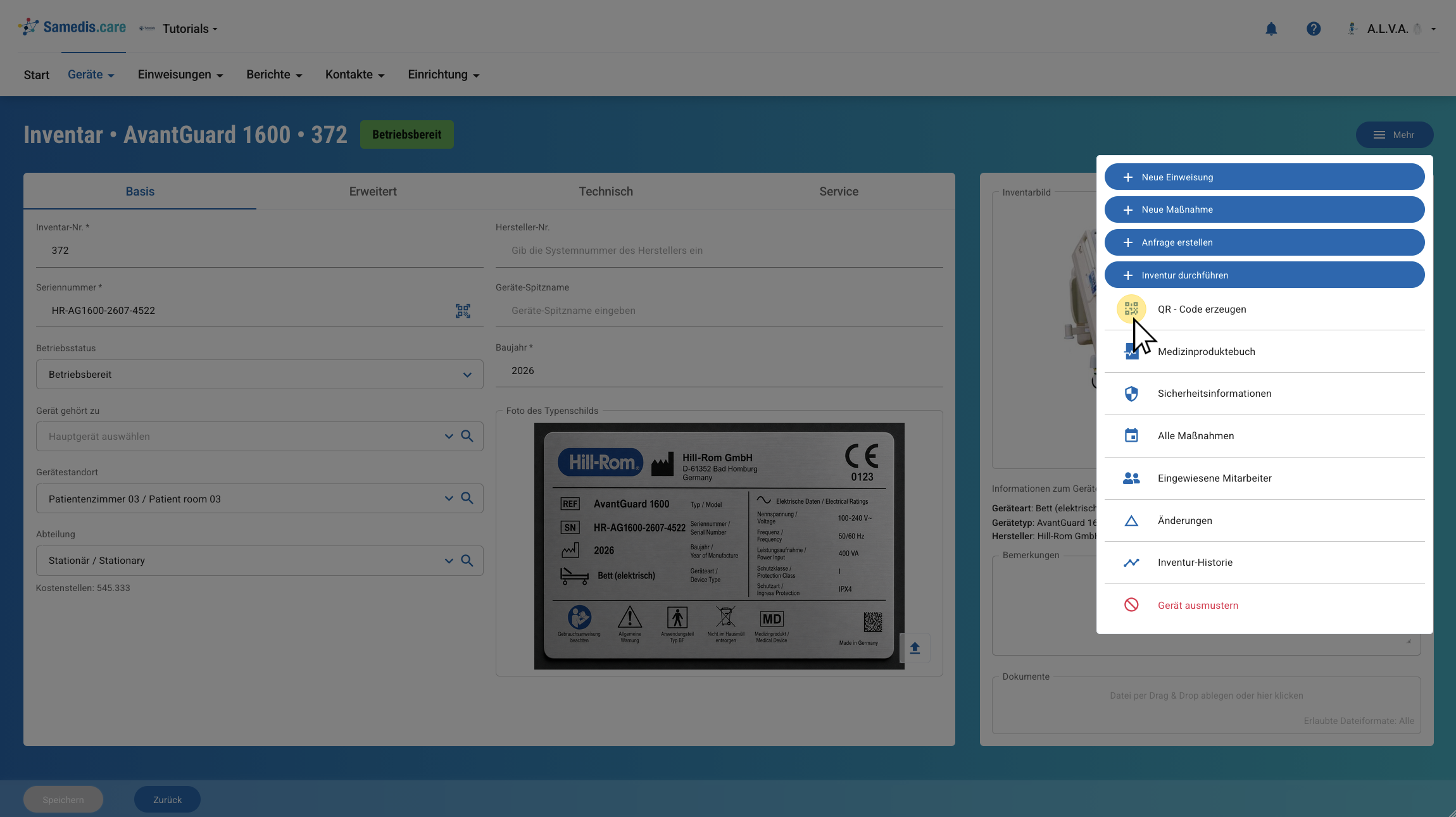Click the red Gerät ausmustern prohibition icon
Image resolution: width=1456 pixels, height=817 pixels.
1131,605
